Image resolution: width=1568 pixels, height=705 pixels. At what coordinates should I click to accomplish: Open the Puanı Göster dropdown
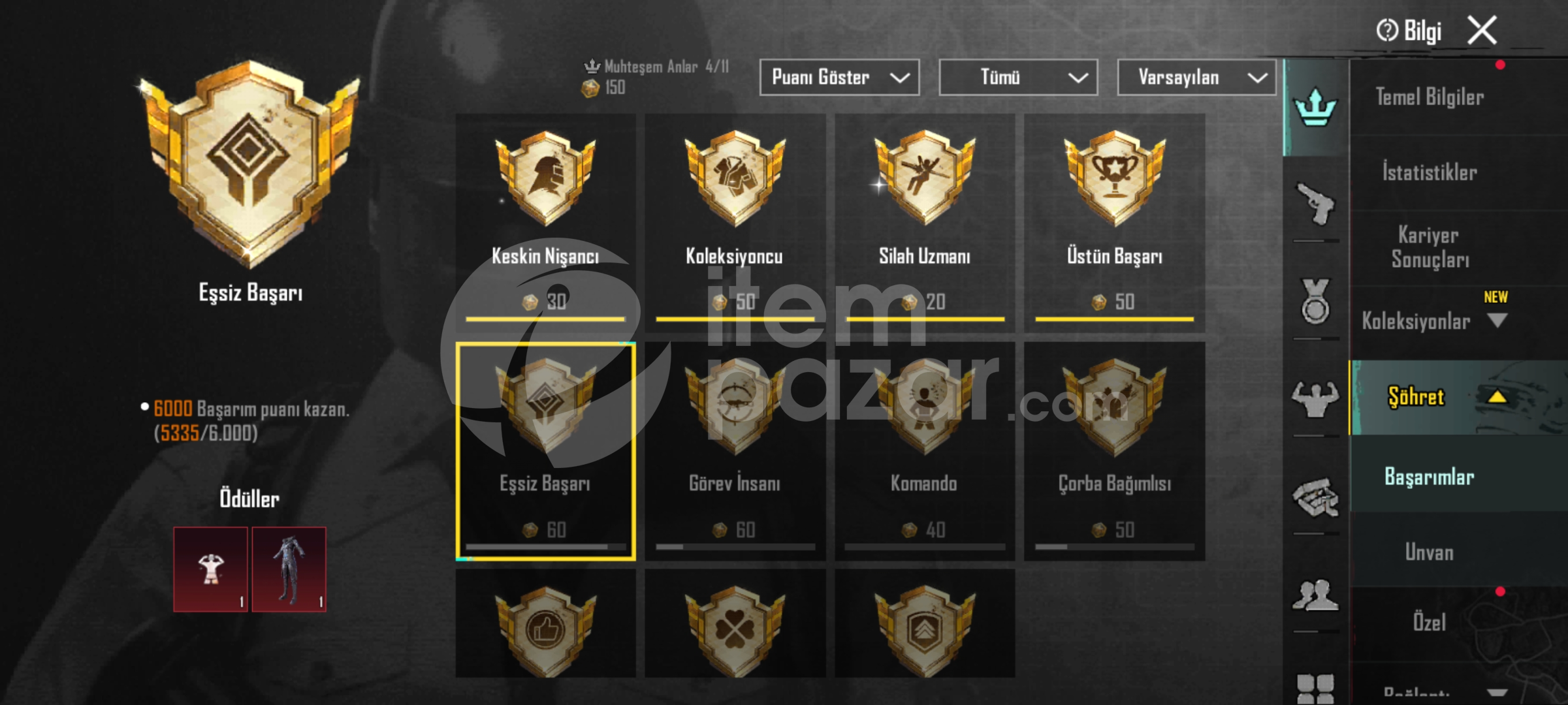pyautogui.click(x=839, y=78)
